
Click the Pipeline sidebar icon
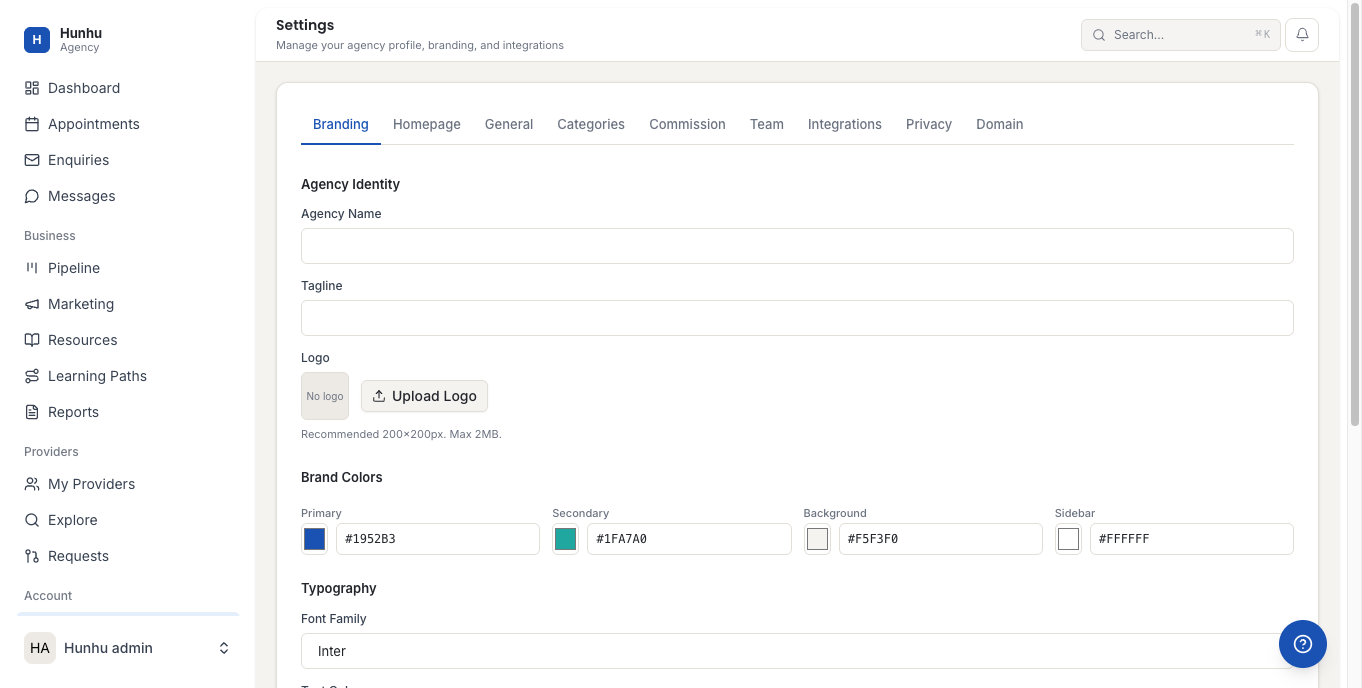pyautogui.click(x=32, y=268)
